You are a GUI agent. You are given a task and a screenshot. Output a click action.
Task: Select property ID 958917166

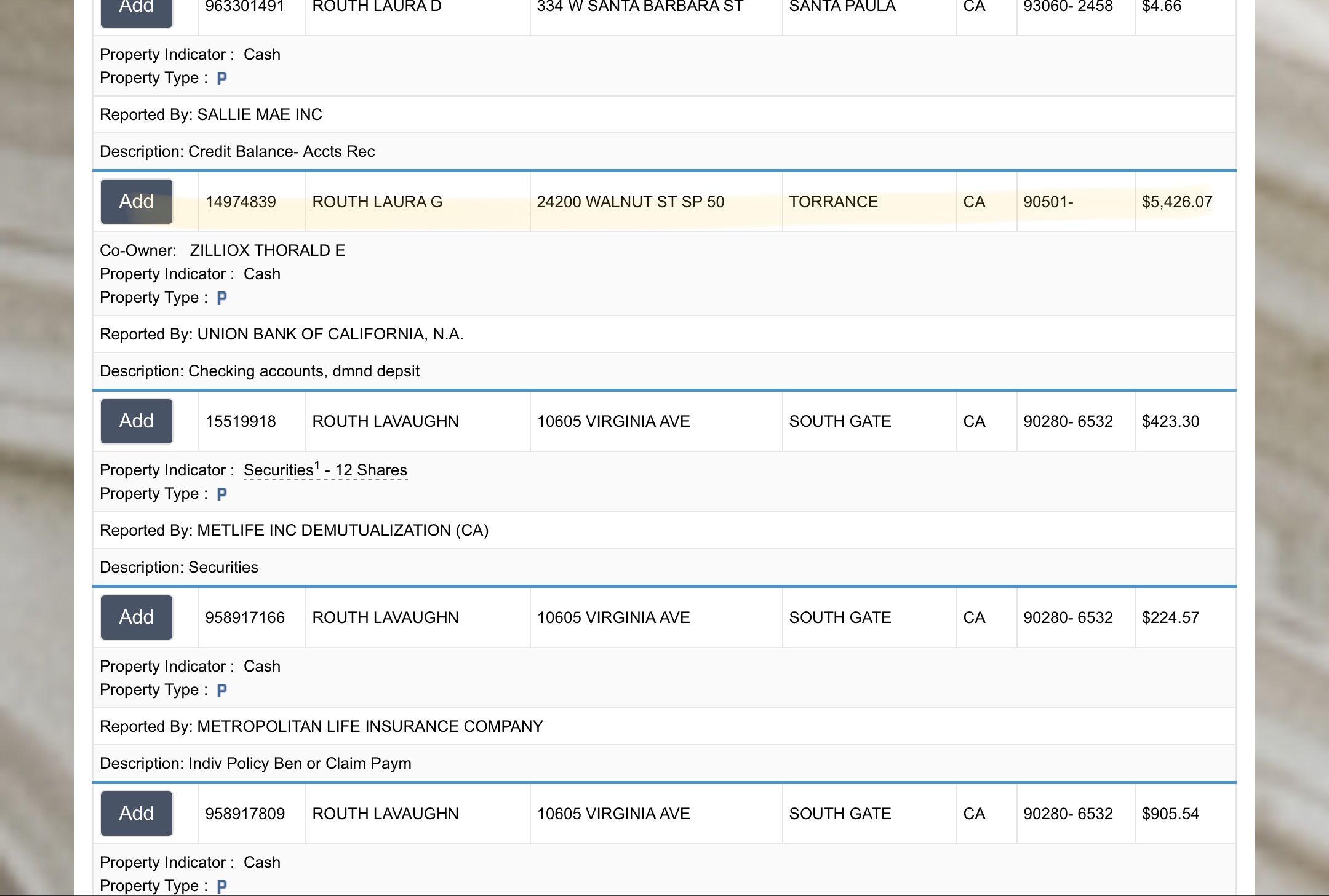(x=245, y=617)
